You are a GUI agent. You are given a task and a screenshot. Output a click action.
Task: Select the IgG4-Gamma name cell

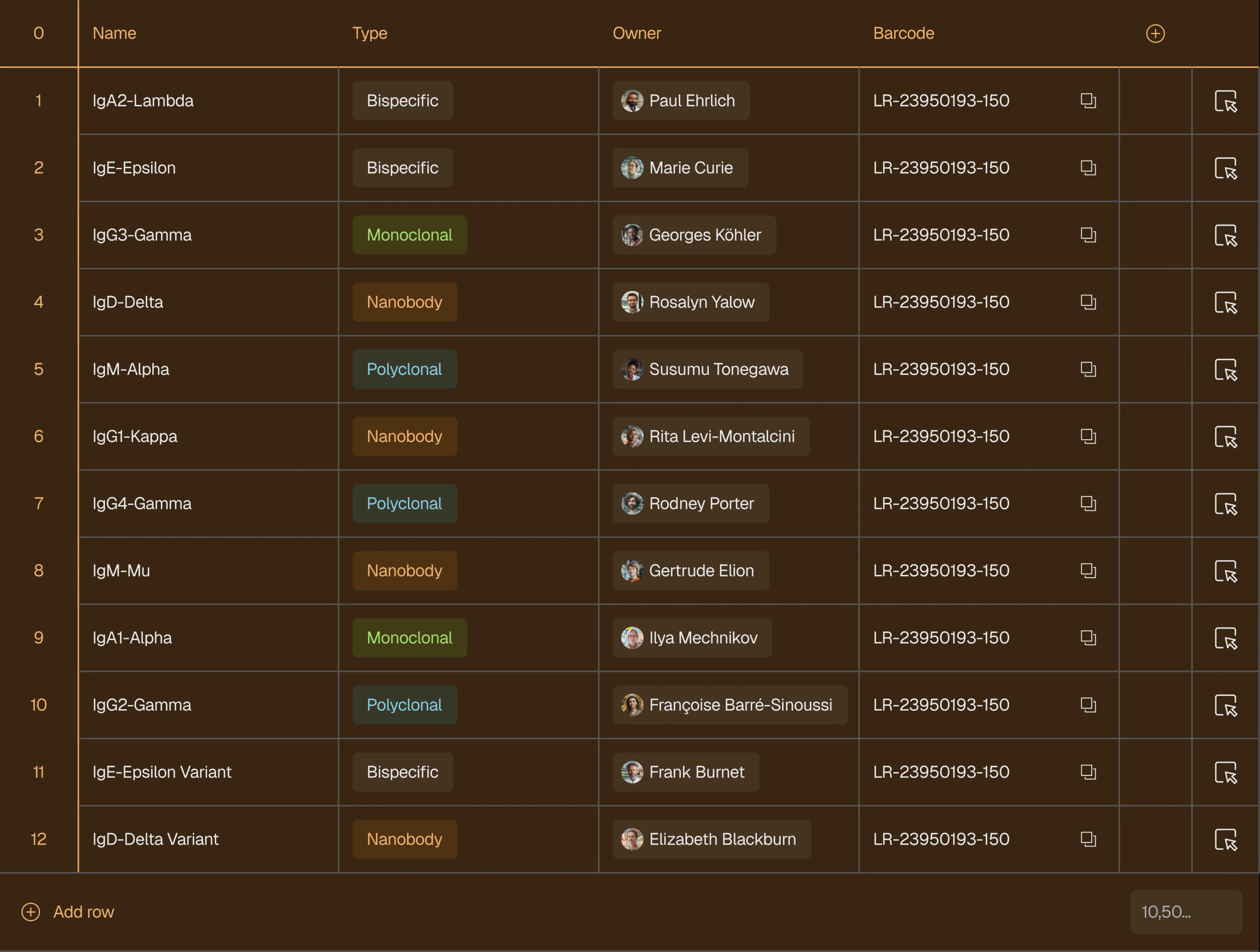tap(208, 504)
